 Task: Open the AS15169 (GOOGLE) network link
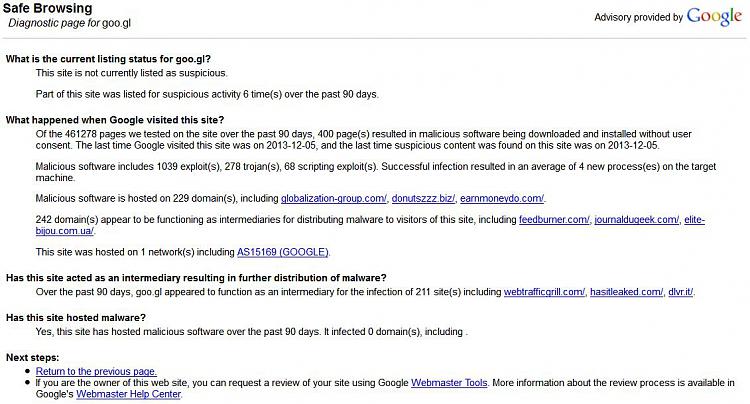pos(283,252)
